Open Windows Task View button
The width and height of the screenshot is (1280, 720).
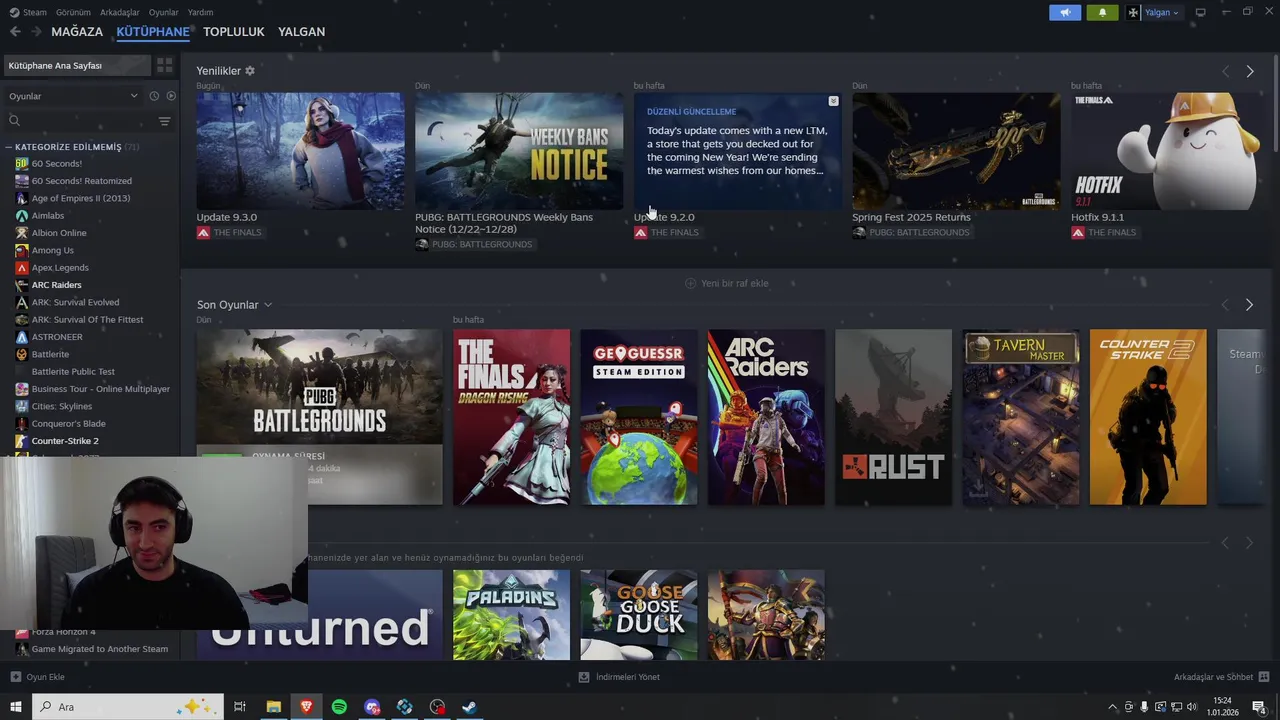pyautogui.click(x=240, y=707)
